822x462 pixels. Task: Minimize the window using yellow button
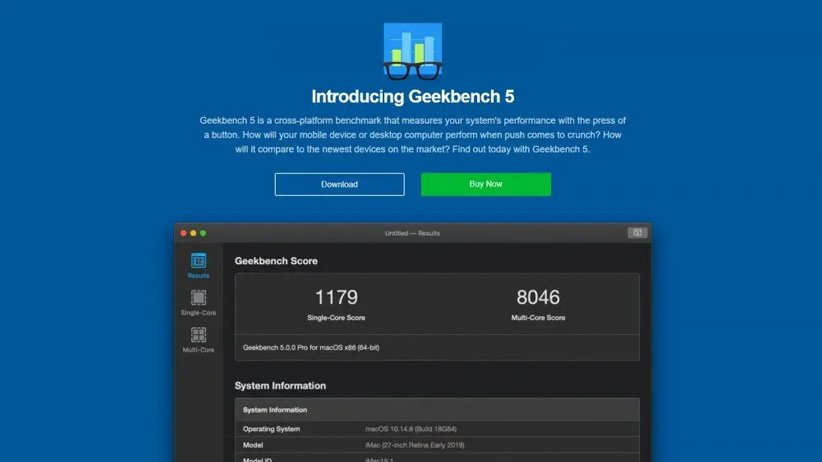[194, 233]
